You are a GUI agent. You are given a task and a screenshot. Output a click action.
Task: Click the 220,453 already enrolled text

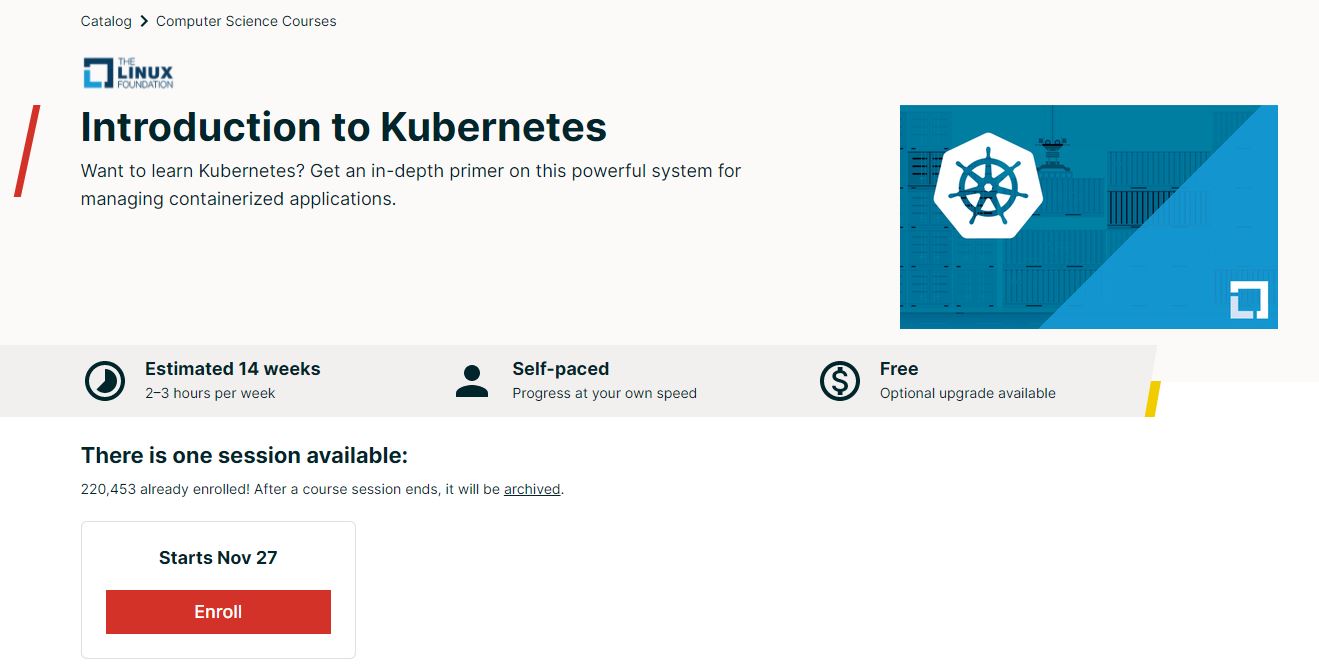165,490
